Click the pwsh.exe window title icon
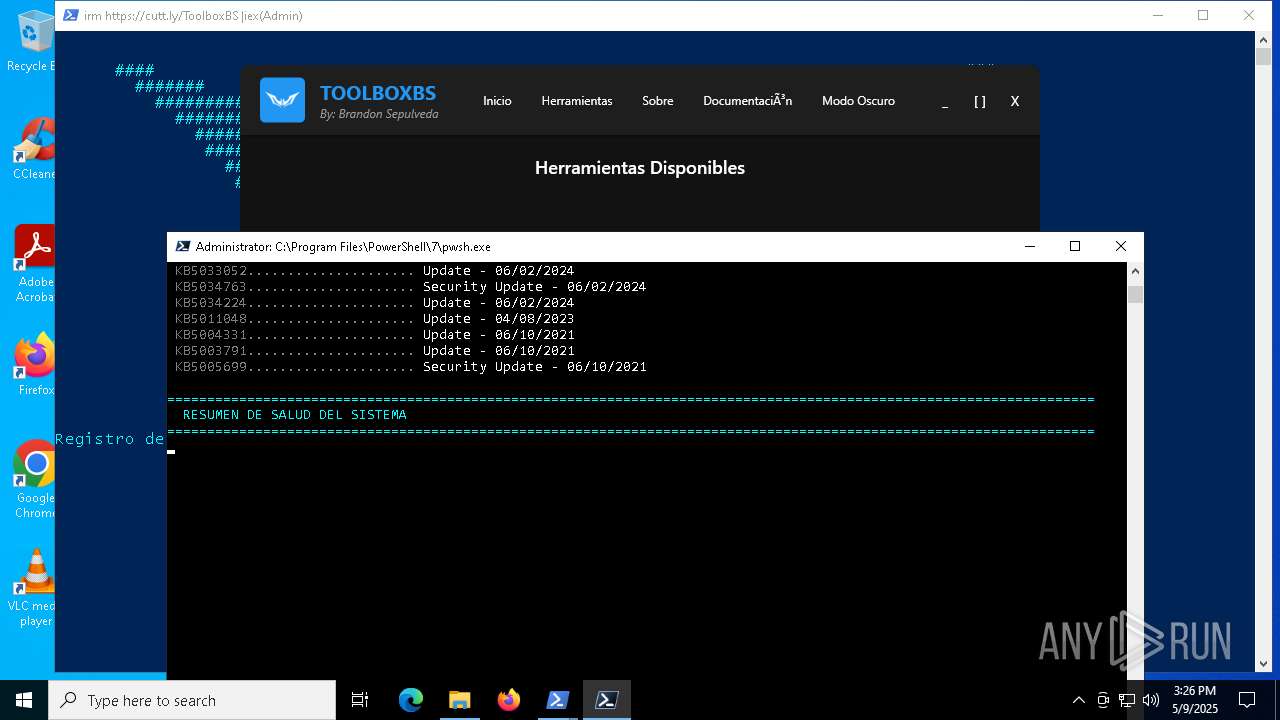The height and width of the screenshot is (720, 1280). coord(183,247)
